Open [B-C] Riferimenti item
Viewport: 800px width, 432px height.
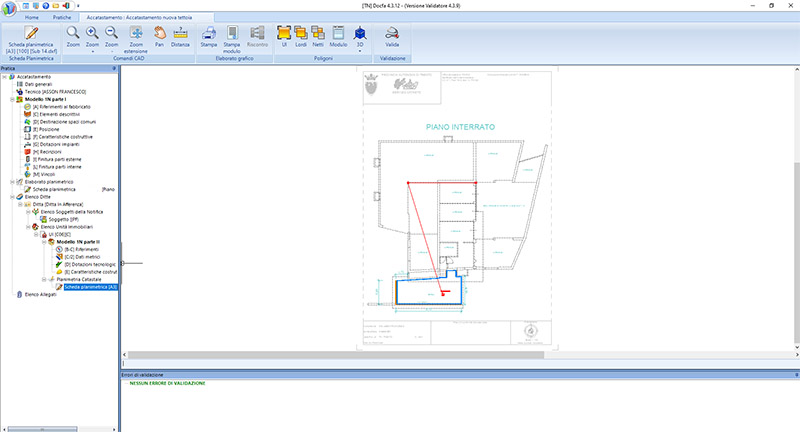click(82, 249)
